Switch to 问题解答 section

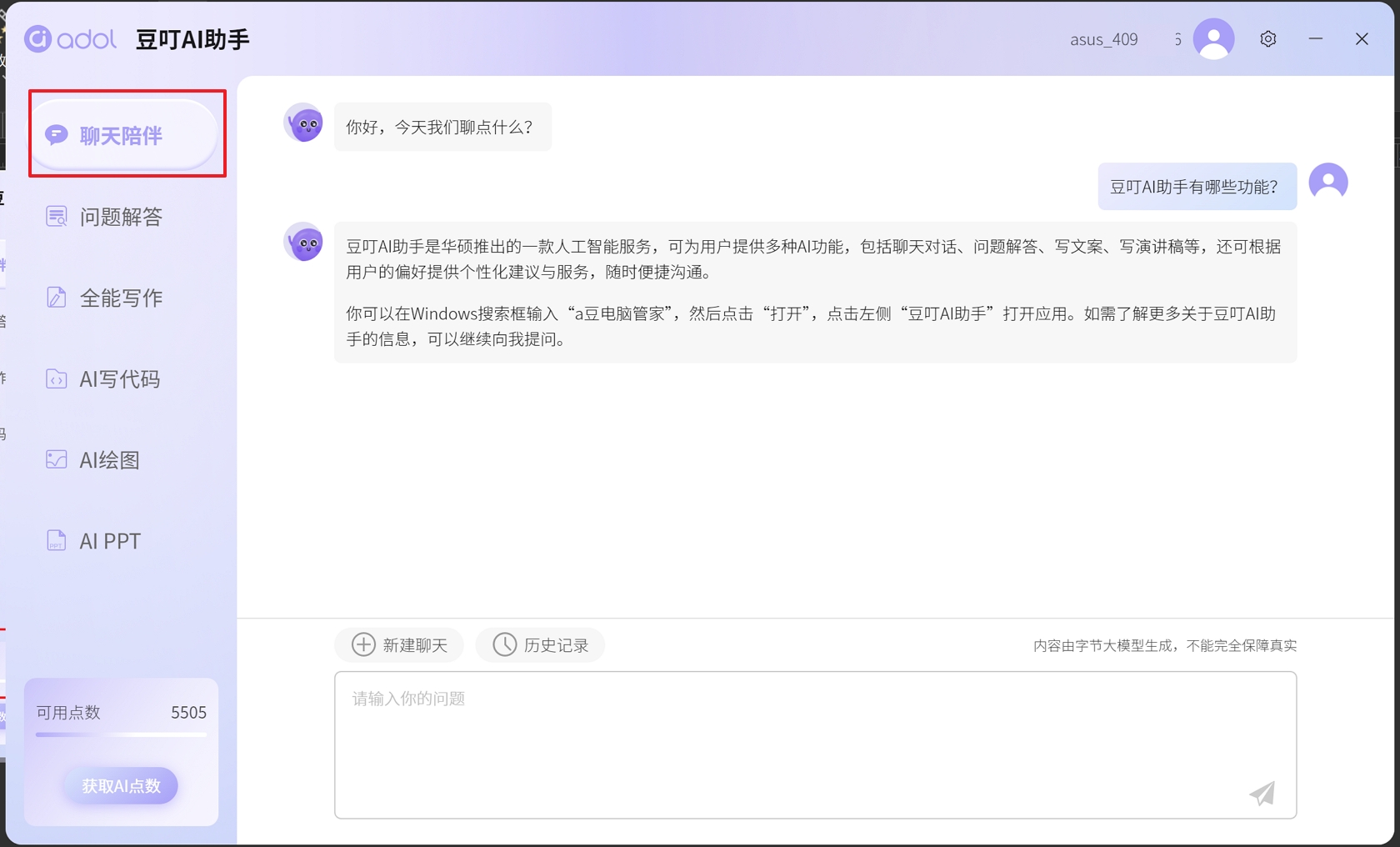[104, 217]
